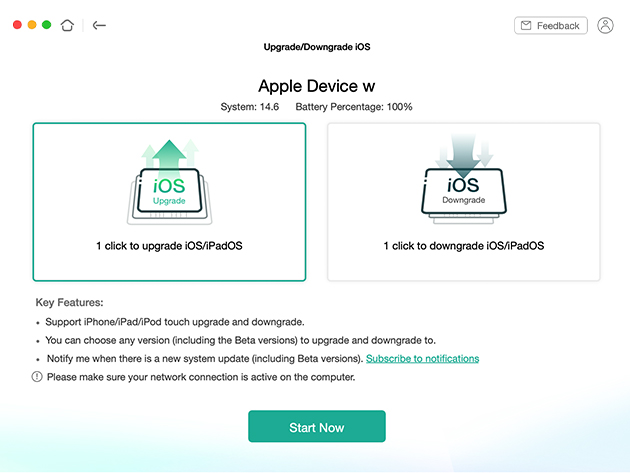Click the red close window button
Screen dimensions: 630x473
17,25
